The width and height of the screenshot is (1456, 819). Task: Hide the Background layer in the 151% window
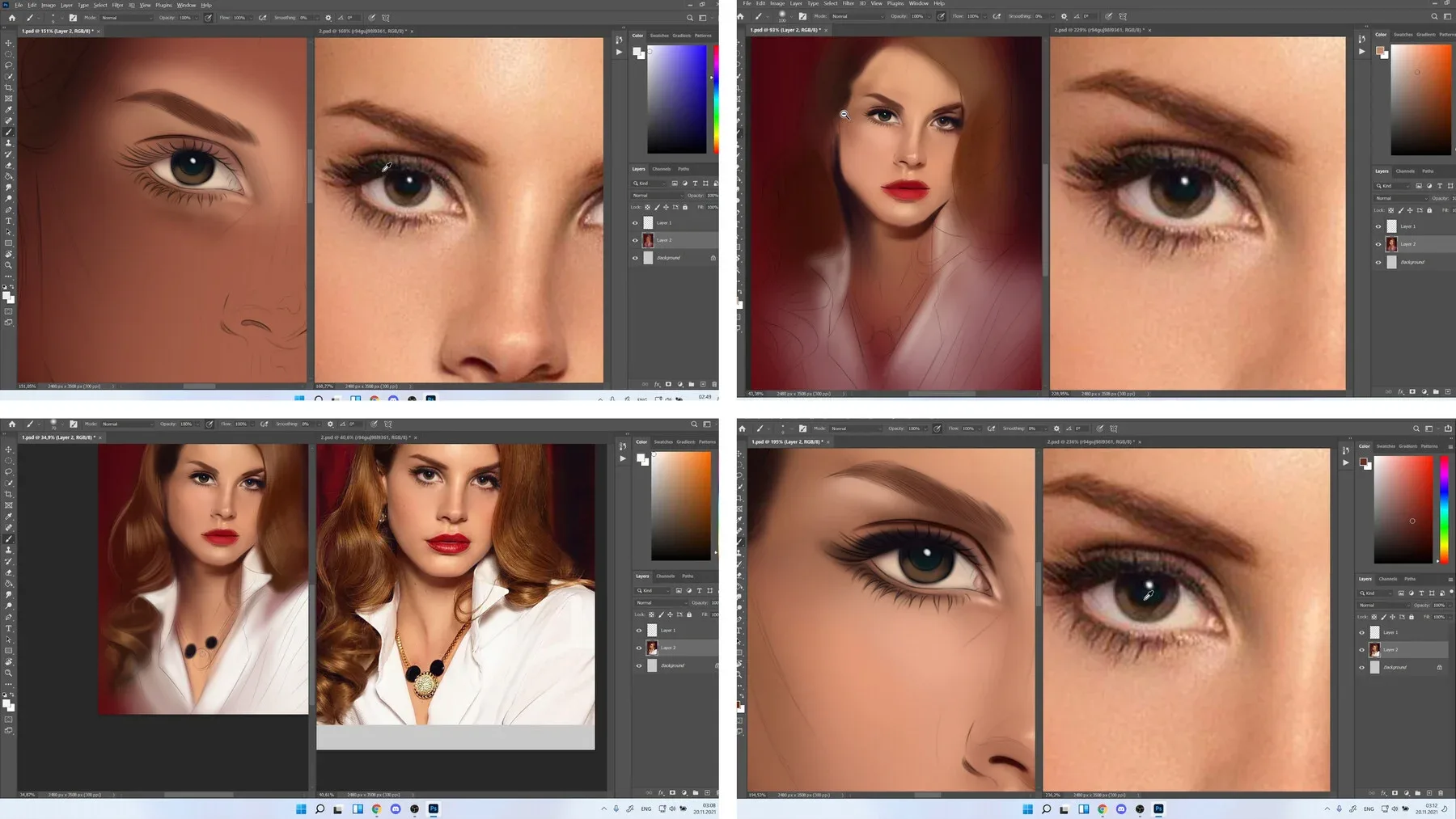click(x=635, y=258)
